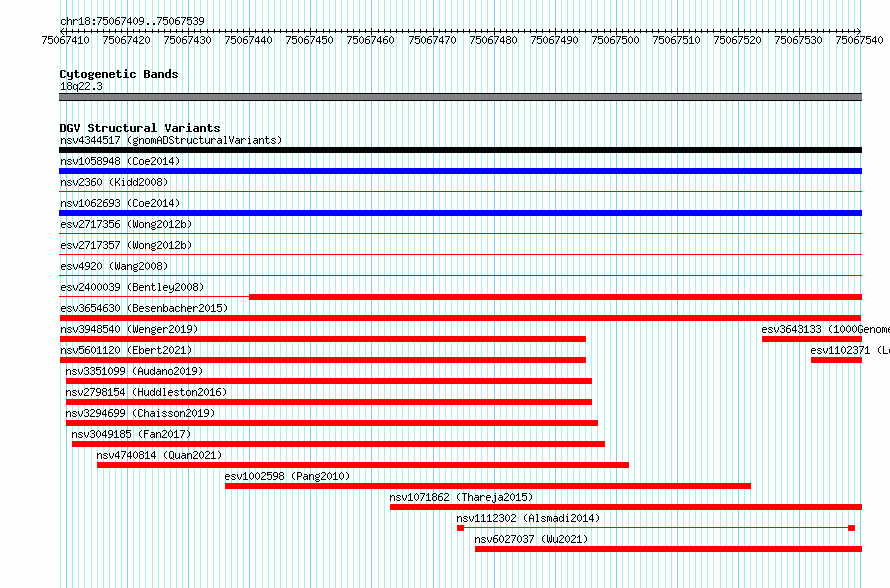Viewport: 890px width, 588px height.
Task: Open the esv1102371 variant label
Action: click(x=850, y=350)
